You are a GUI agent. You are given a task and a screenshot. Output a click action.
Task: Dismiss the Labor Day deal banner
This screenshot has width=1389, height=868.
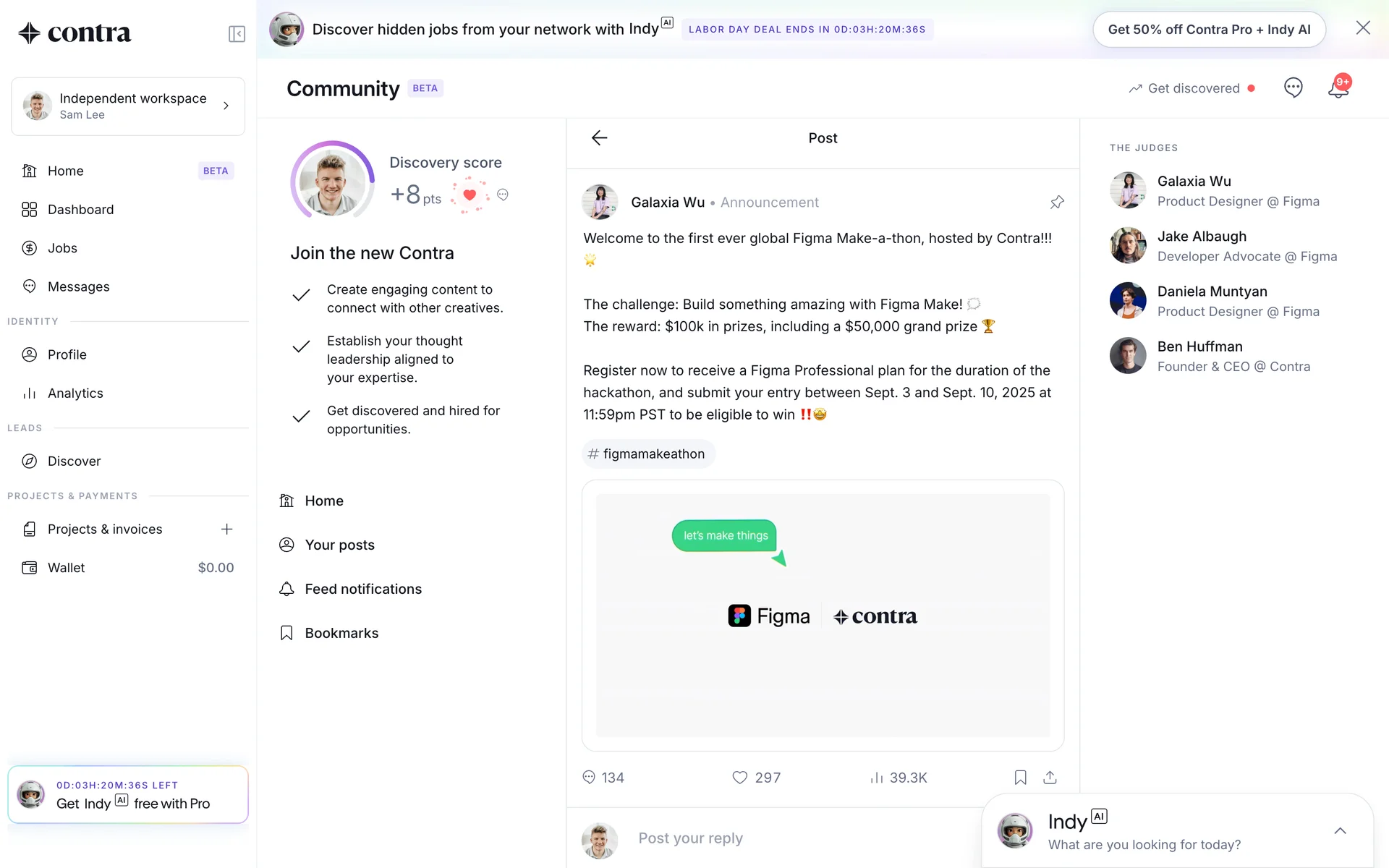tap(1363, 28)
